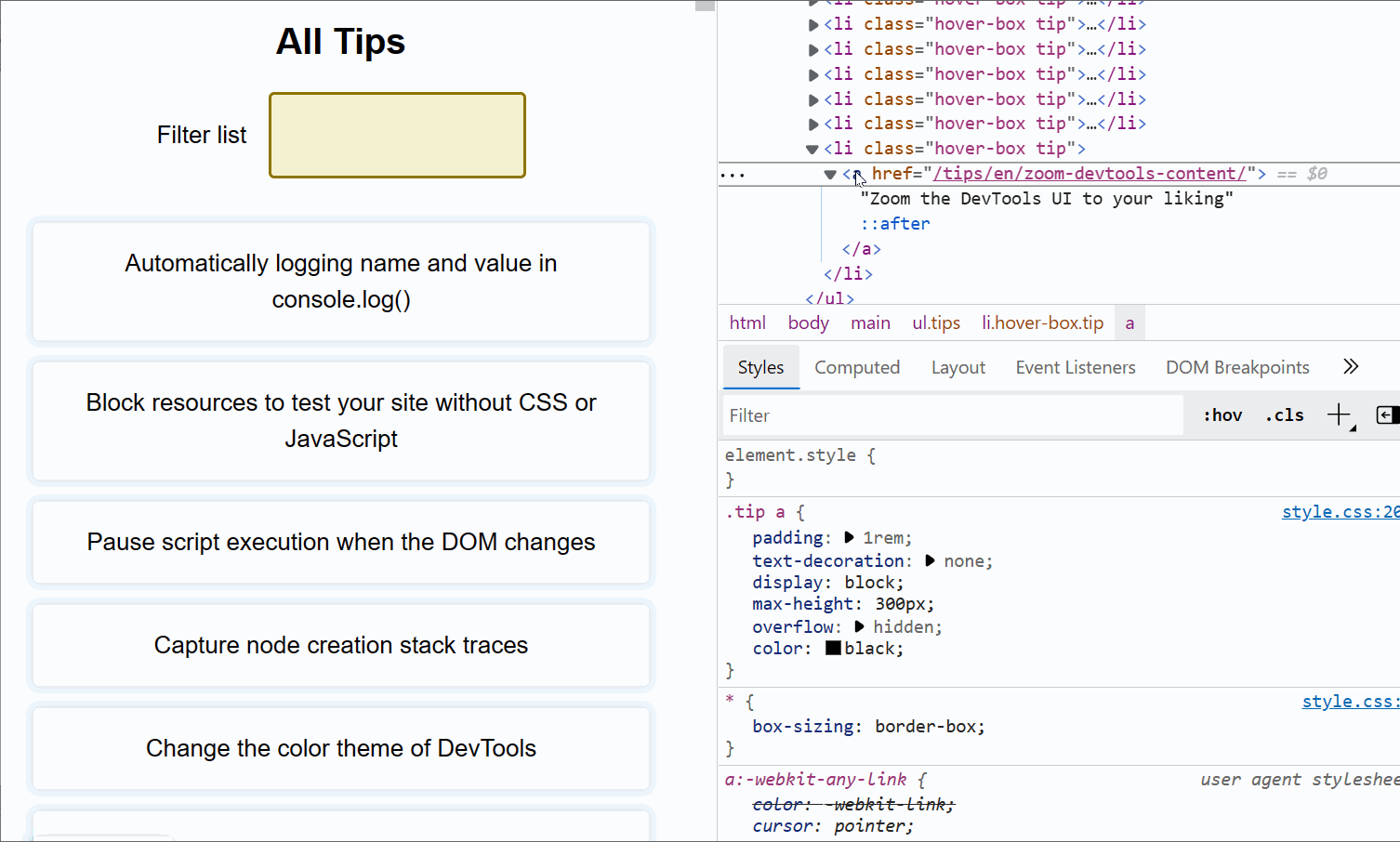This screenshot has height=842, width=1400.
Task: Open the 'Automatically logging name and value' tip
Action: click(x=341, y=282)
